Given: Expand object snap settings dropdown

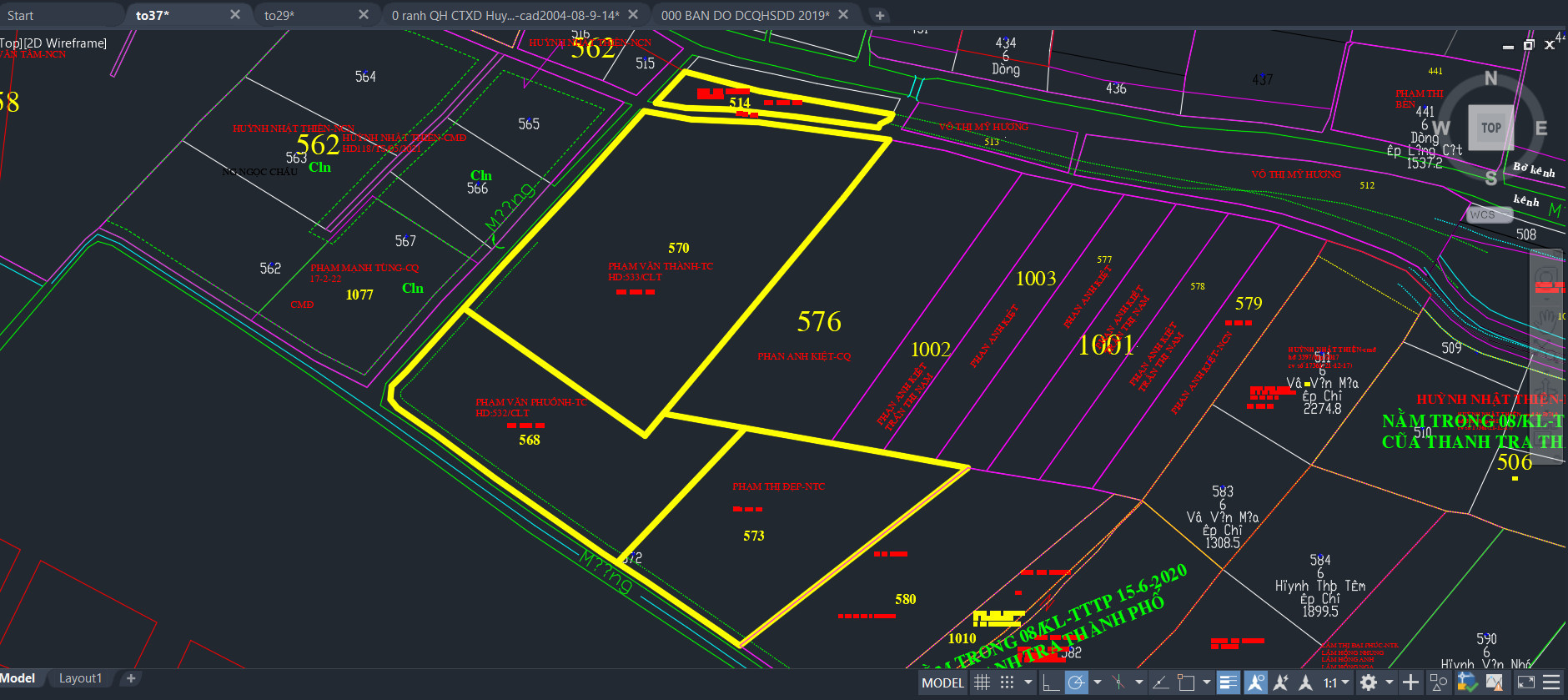Looking at the screenshot, I should (x=1206, y=682).
